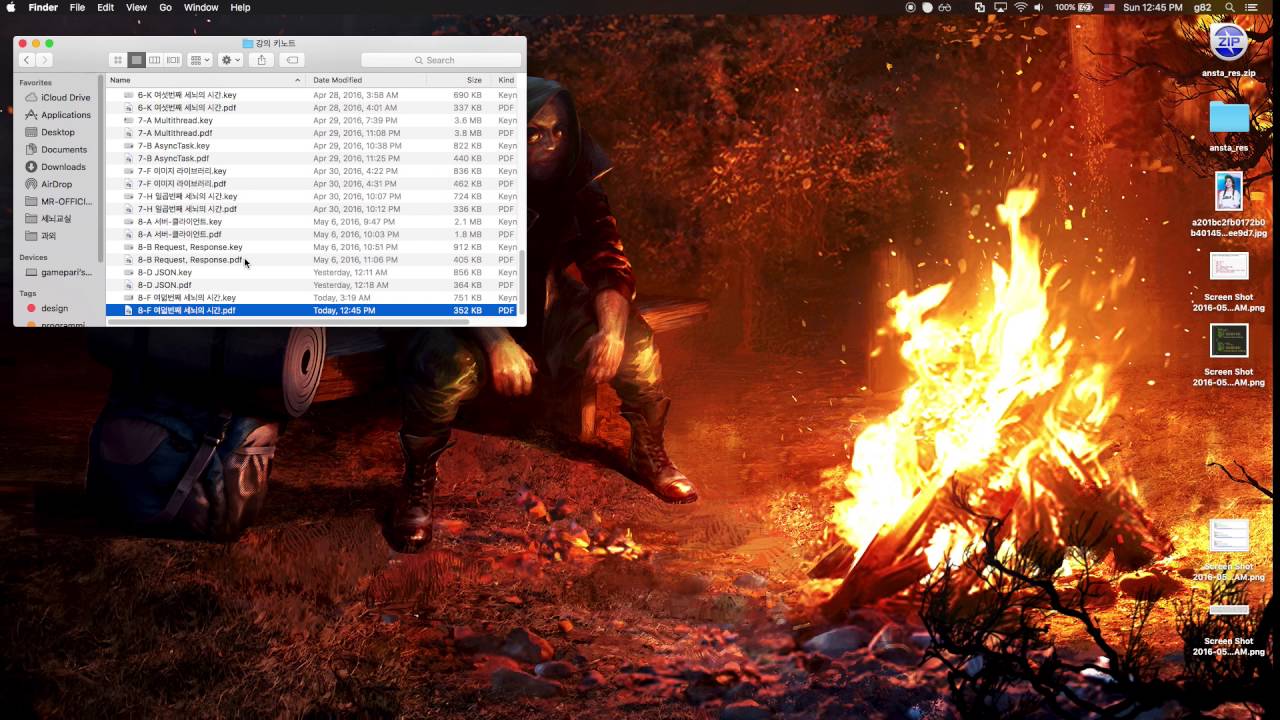Go back with the Finder back arrow
Screen dimensions: 1280x720
pyautogui.click(x=27, y=60)
